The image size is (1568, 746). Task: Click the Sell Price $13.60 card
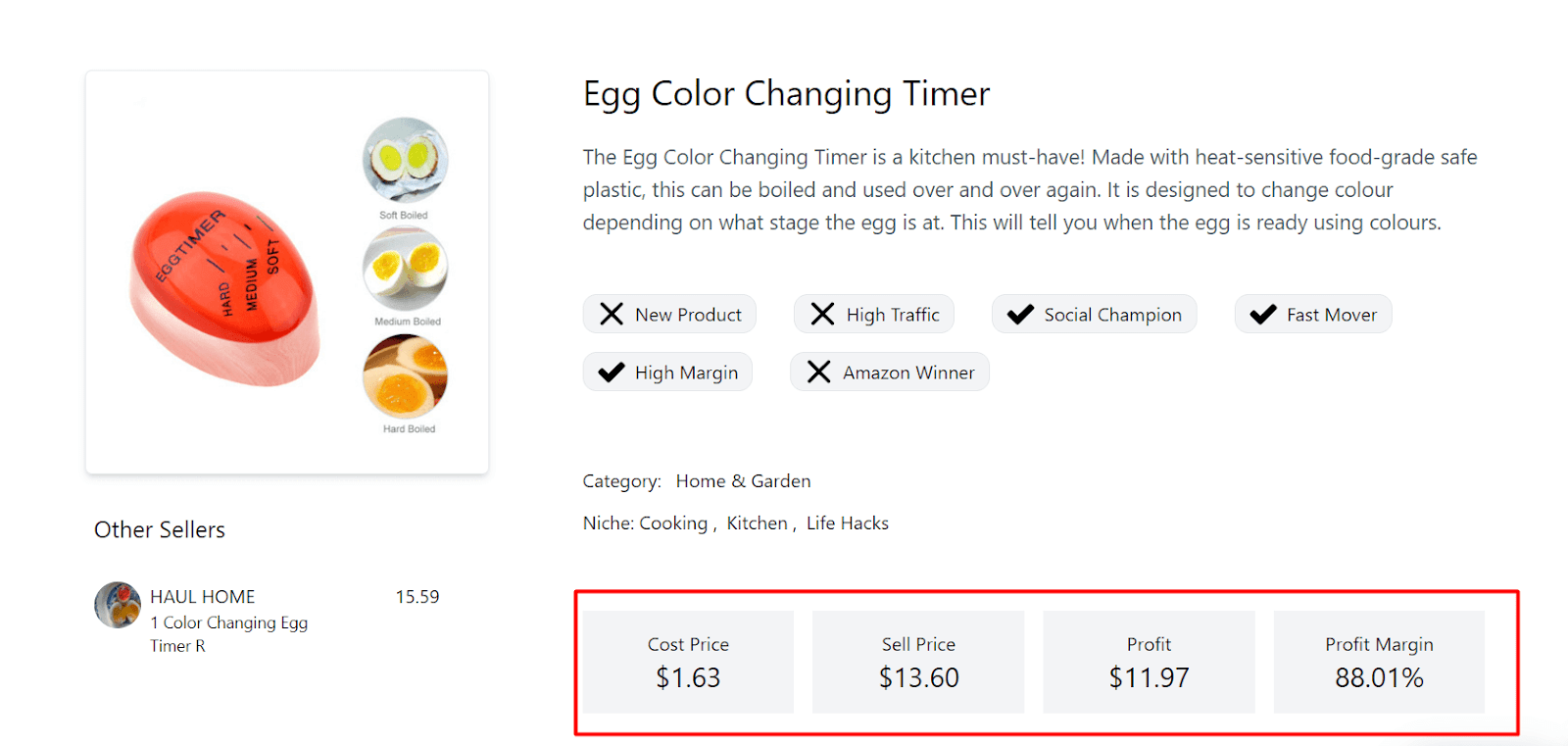918,662
